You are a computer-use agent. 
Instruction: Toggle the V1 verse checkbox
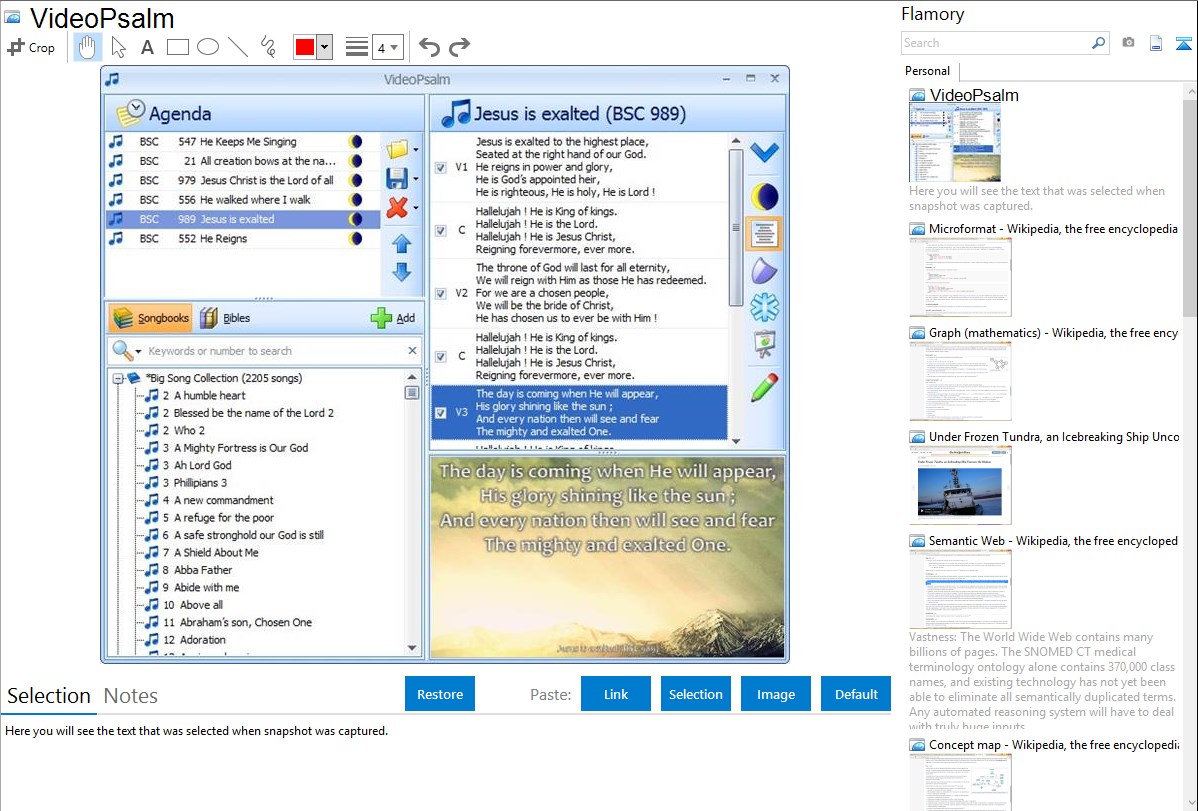tap(441, 167)
